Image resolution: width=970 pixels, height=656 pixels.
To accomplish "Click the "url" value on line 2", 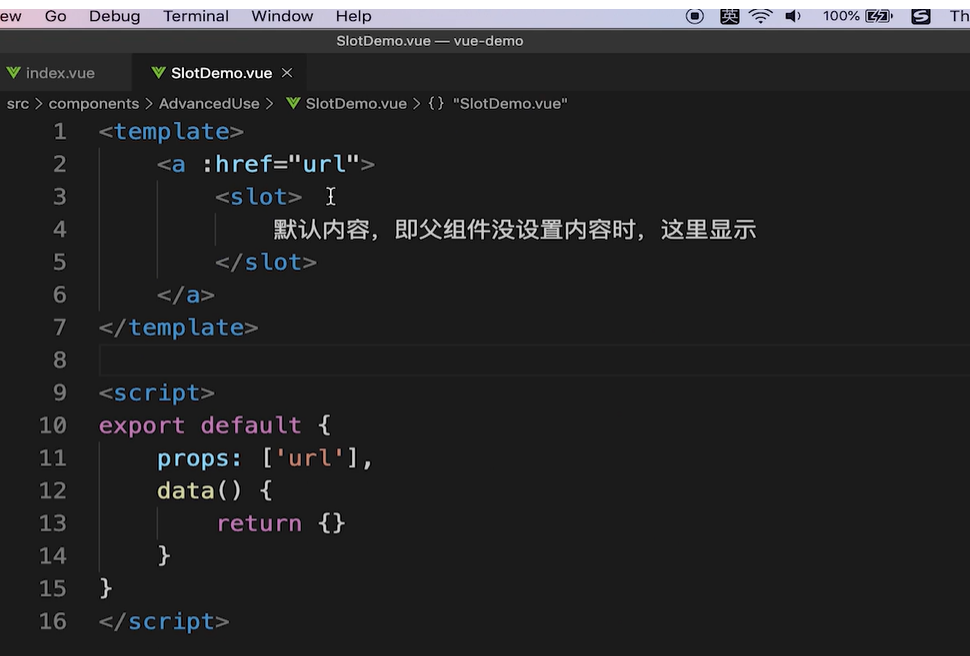I will click(x=324, y=164).
